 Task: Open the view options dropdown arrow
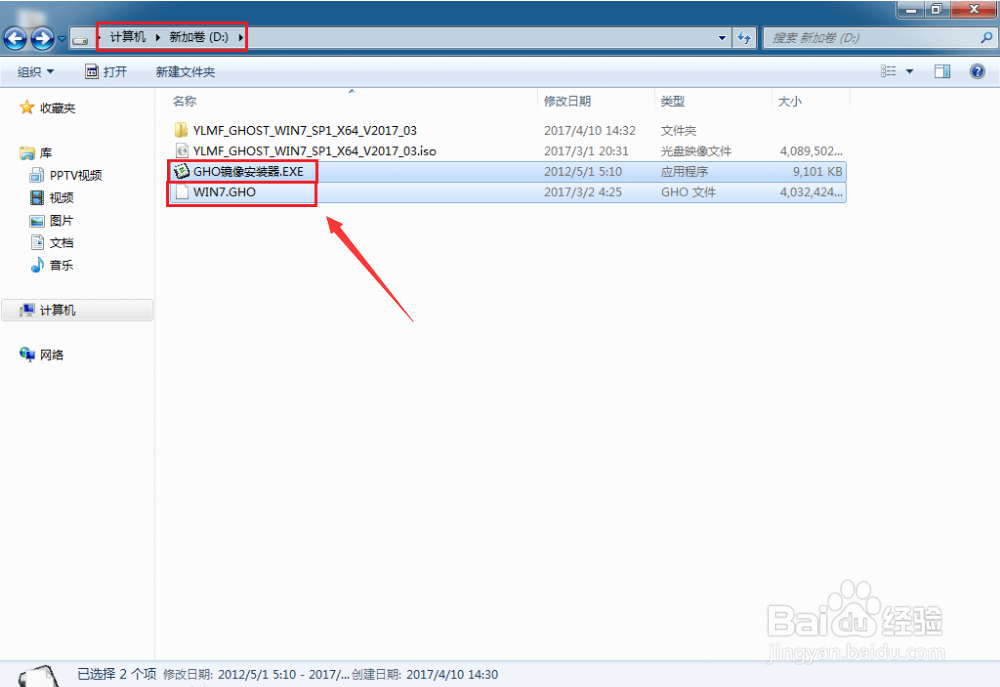[909, 71]
